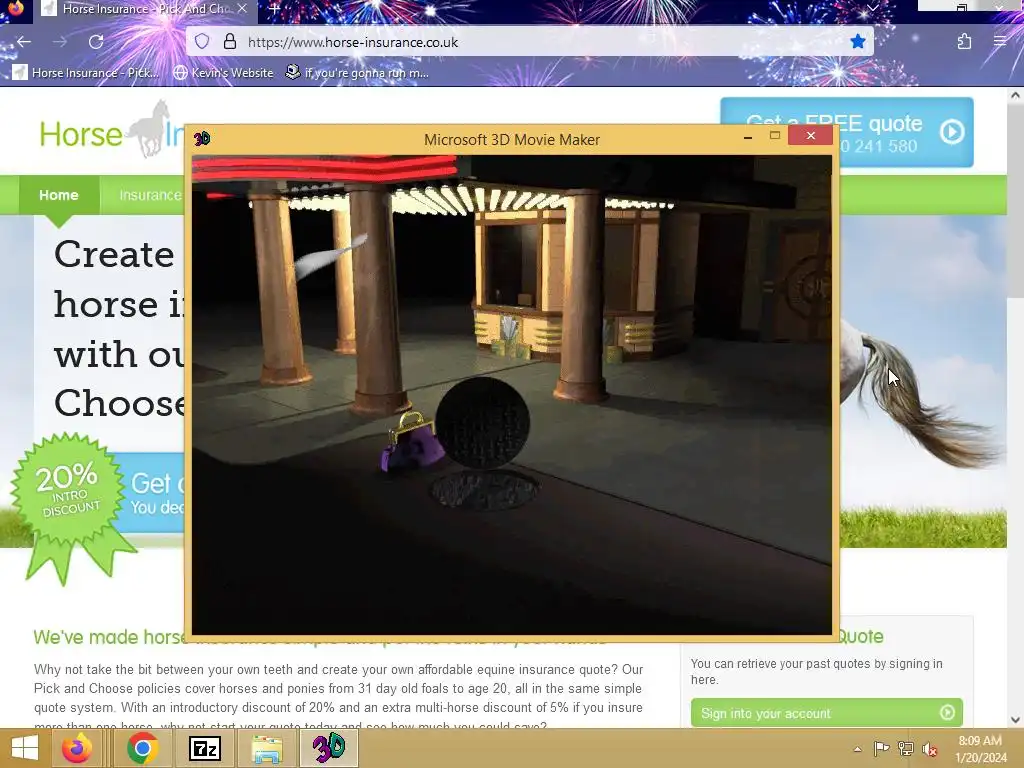The height and width of the screenshot is (768, 1024).
Task: Open the Firefox extensions menu
Action: 964,42
